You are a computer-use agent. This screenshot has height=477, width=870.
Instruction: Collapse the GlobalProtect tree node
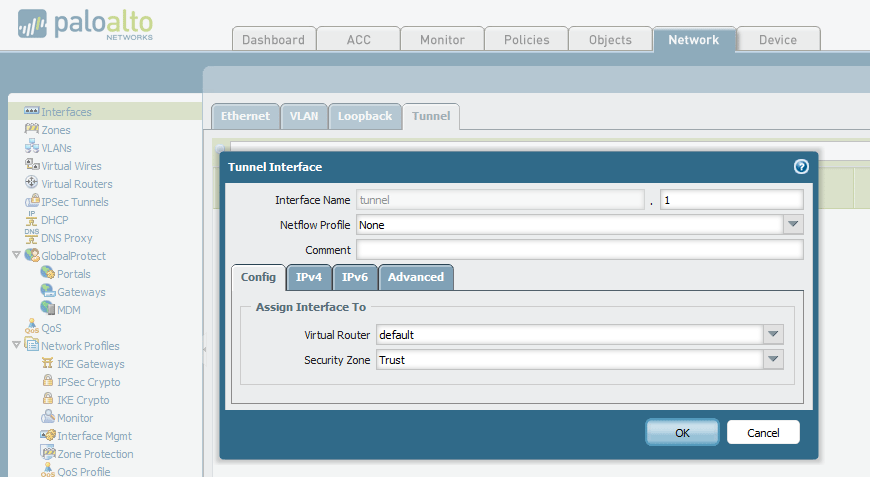[16, 256]
